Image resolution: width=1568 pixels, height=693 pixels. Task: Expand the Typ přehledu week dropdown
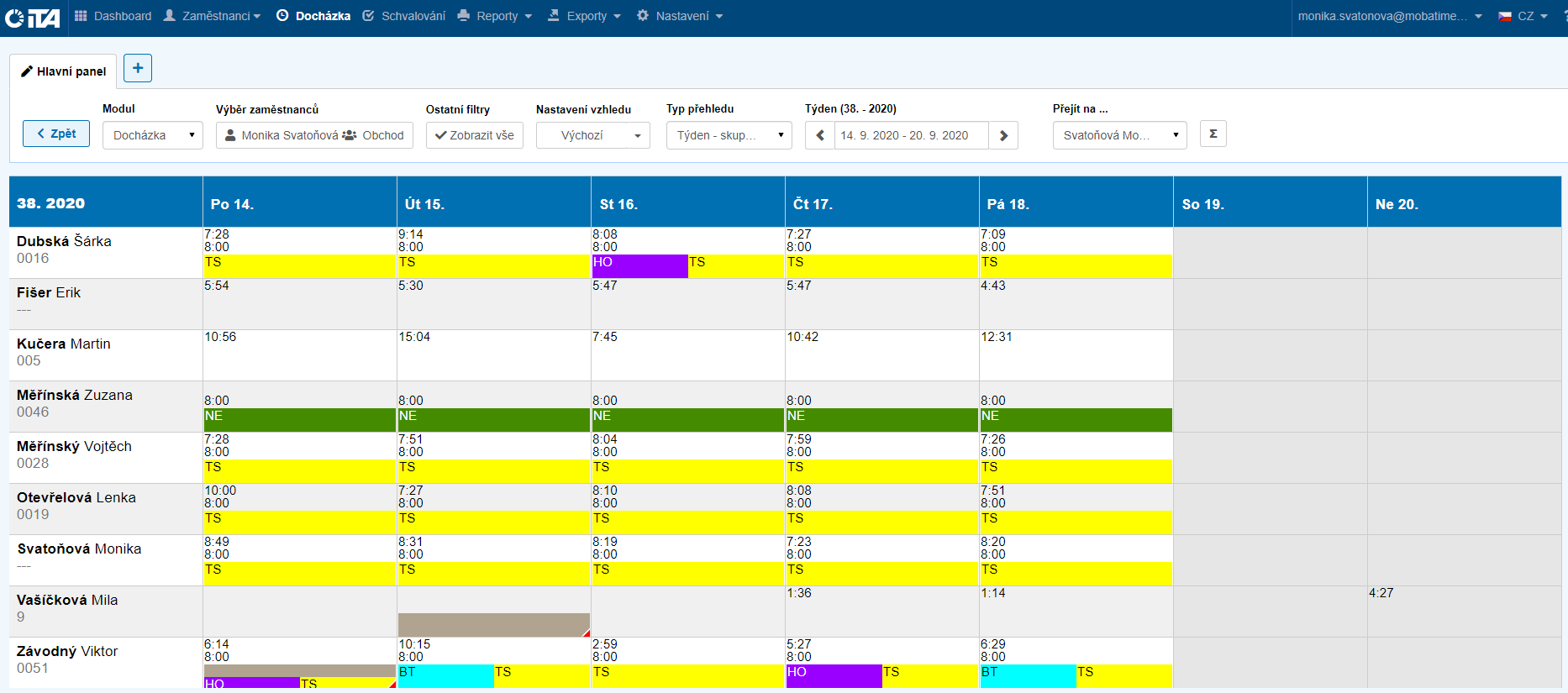(729, 135)
